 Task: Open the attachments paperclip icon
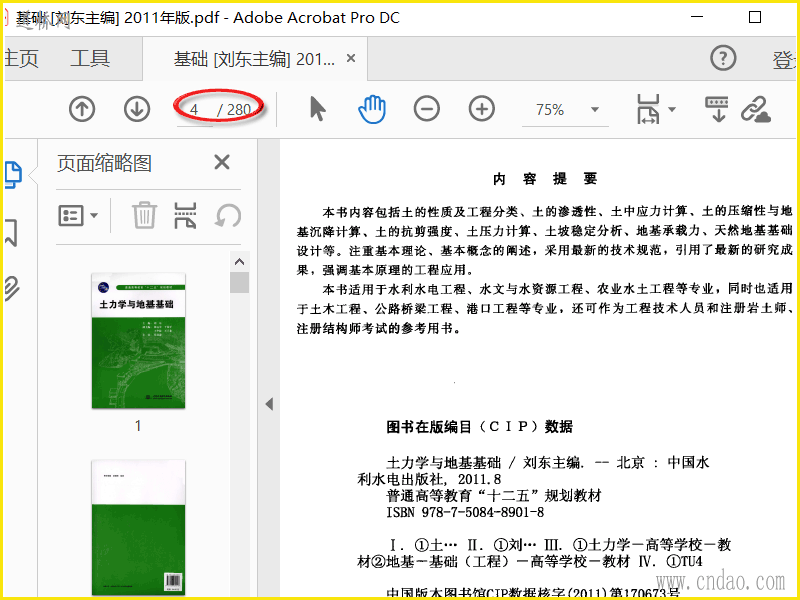12,288
